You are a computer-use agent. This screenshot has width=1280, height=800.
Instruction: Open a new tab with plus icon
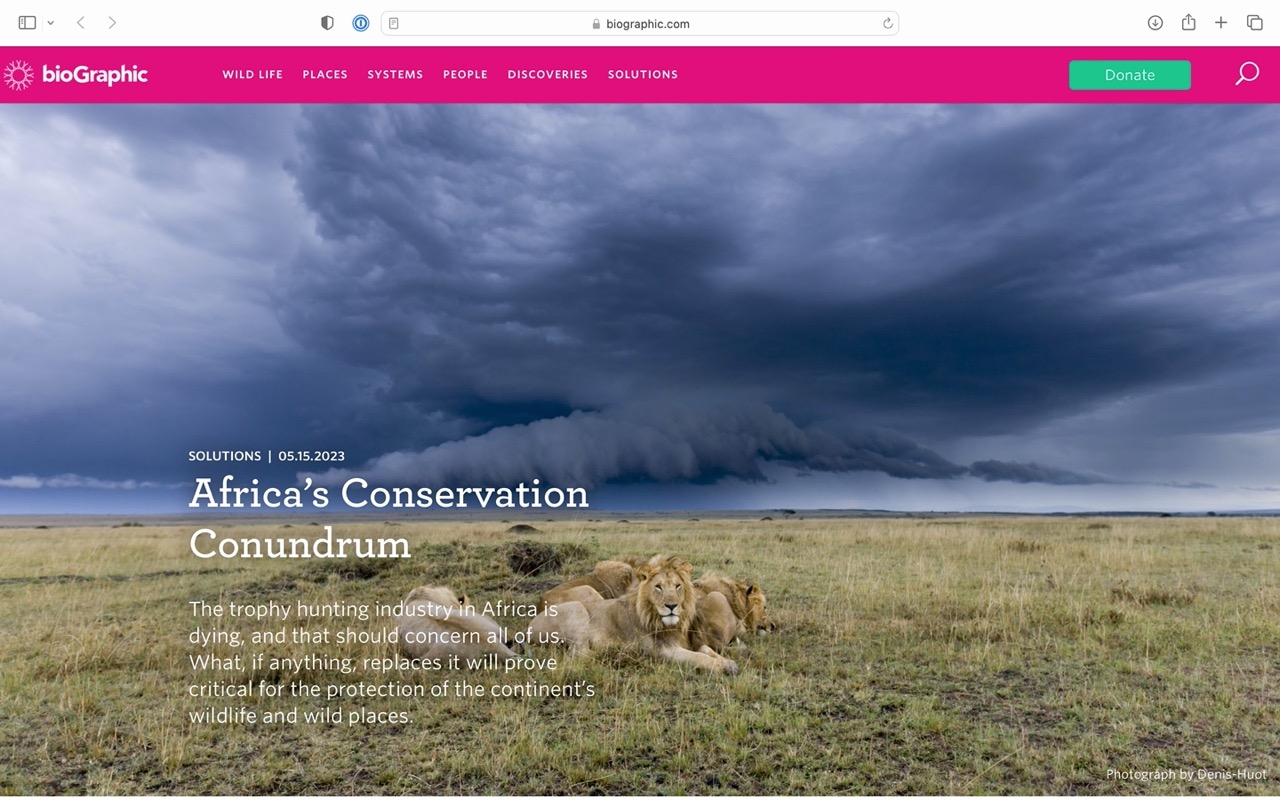tap(1221, 23)
